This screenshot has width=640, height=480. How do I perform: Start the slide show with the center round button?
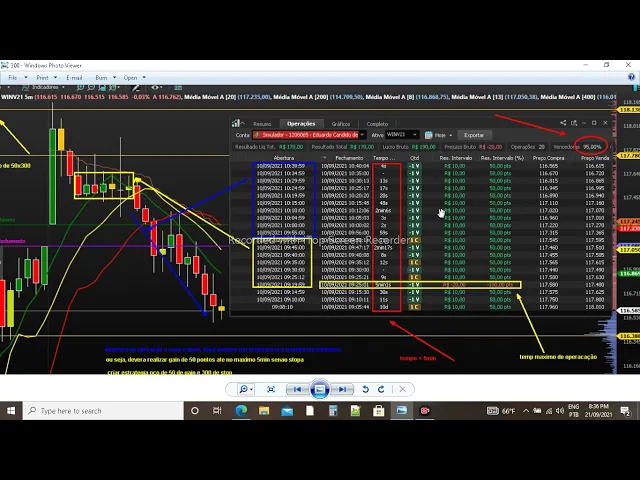point(320,389)
